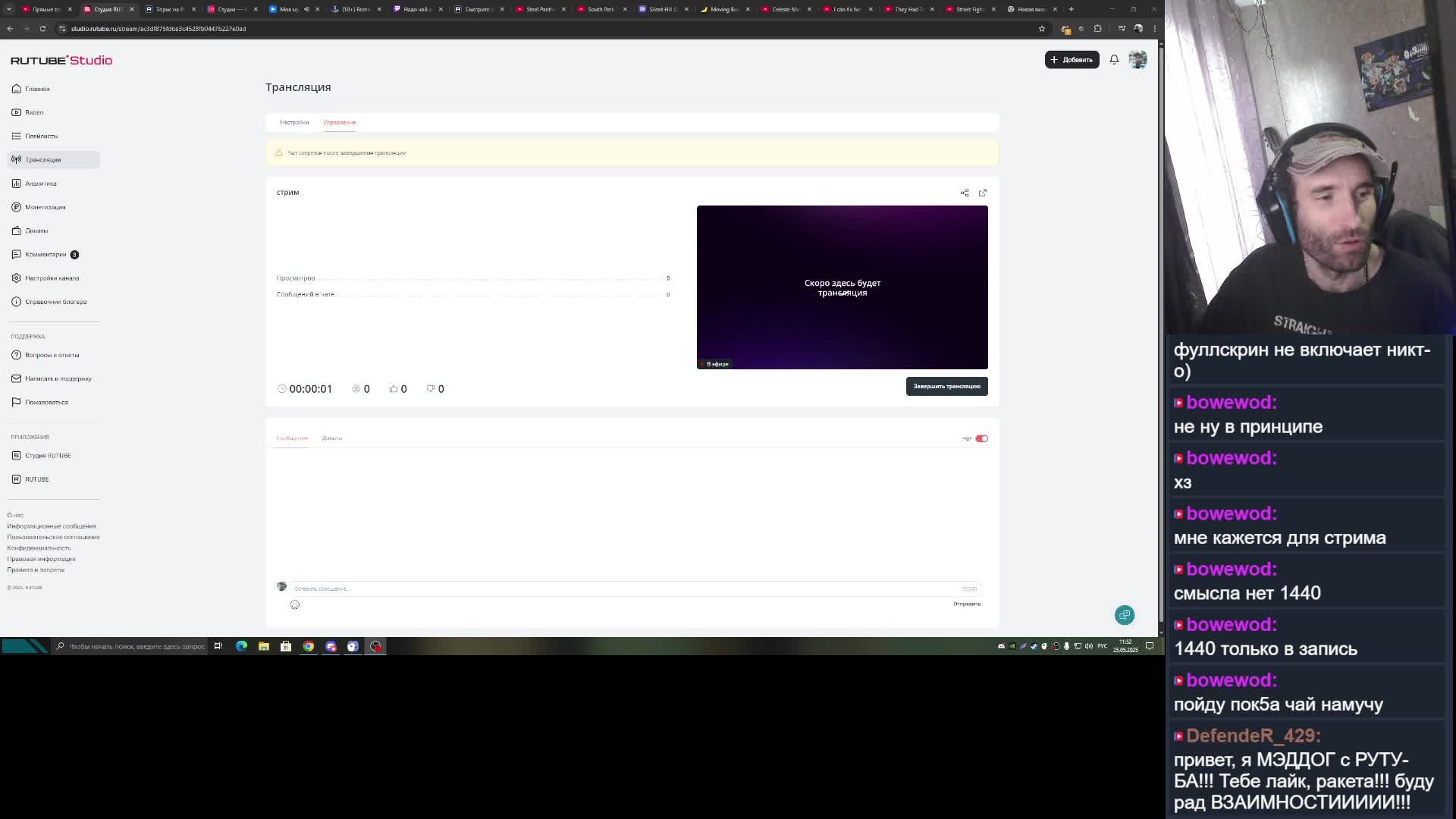Click the Добавить button
Viewport: 1456px width, 819px height.
pos(1072,59)
